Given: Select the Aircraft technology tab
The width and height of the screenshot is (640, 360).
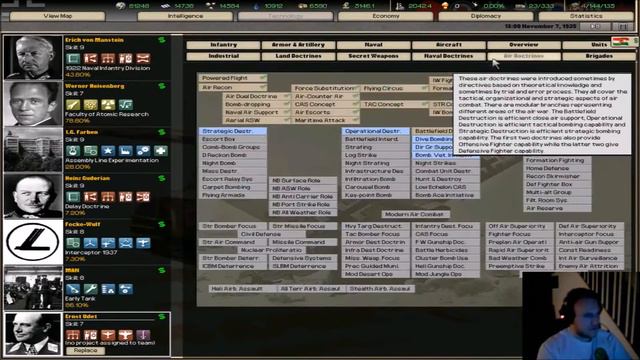Looking at the screenshot, I should pos(449,44).
